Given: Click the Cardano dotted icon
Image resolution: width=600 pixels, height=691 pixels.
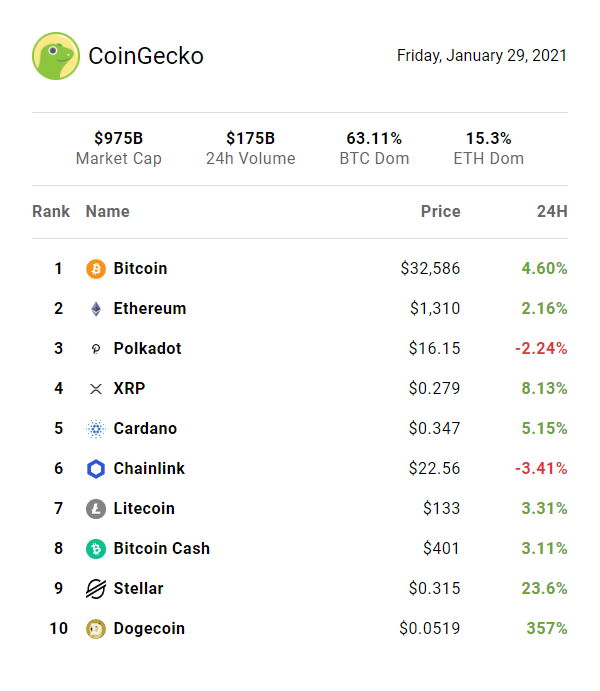Looking at the screenshot, I should pyautogui.click(x=96, y=429).
